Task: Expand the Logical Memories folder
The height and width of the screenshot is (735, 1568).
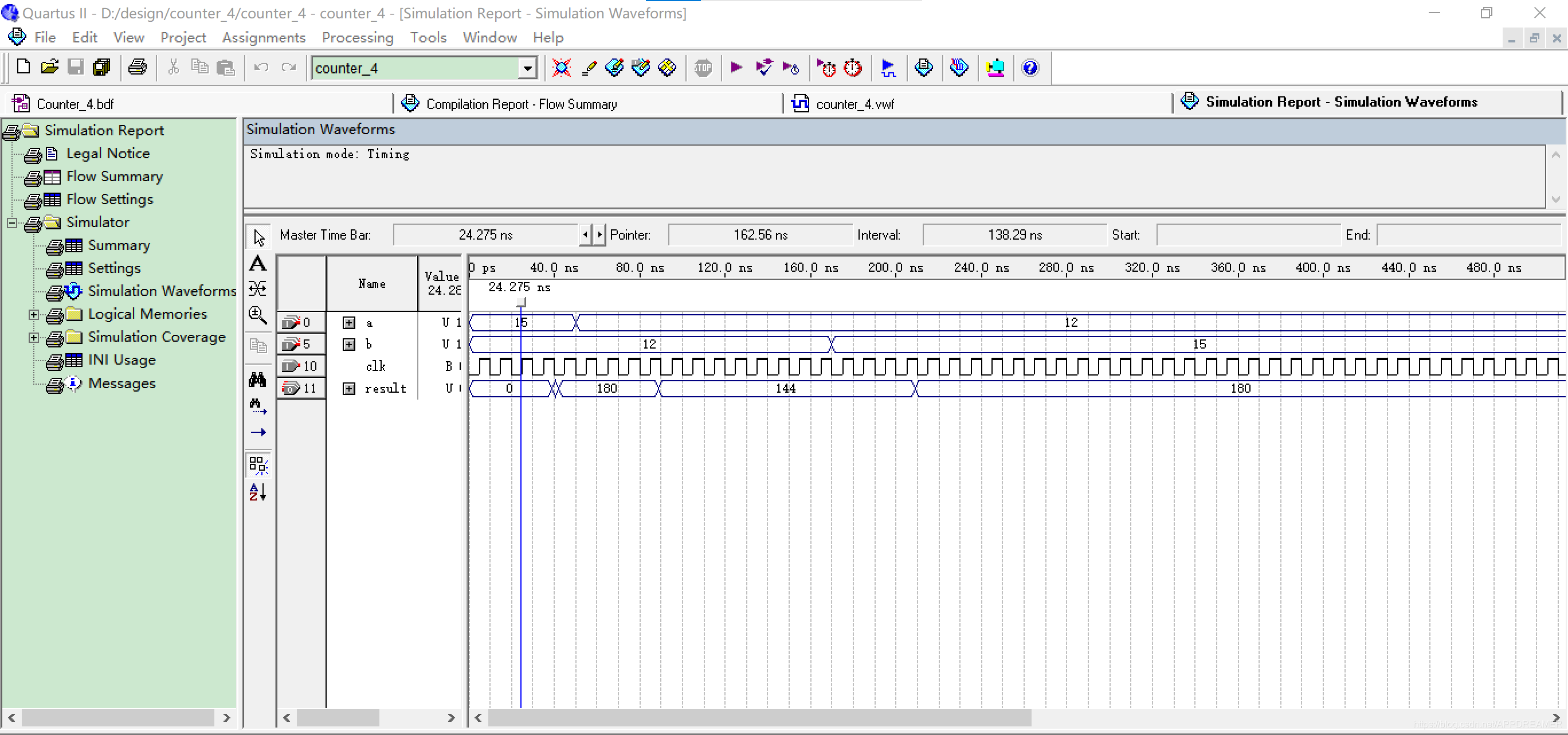Action: coord(34,314)
